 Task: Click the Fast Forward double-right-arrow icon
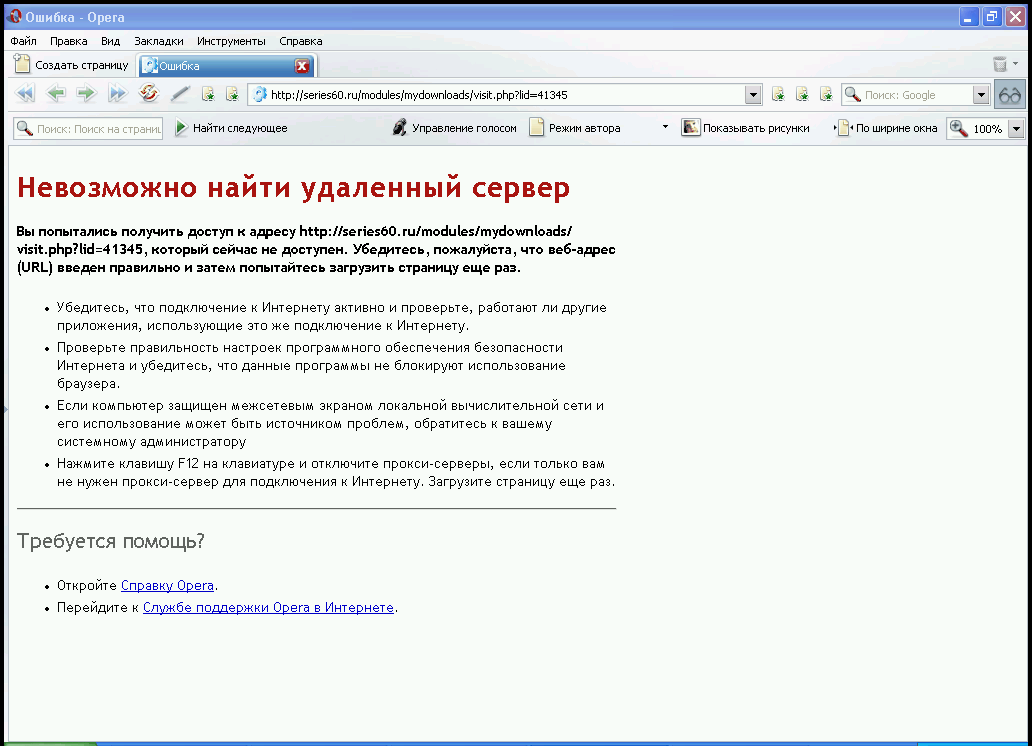(x=117, y=93)
